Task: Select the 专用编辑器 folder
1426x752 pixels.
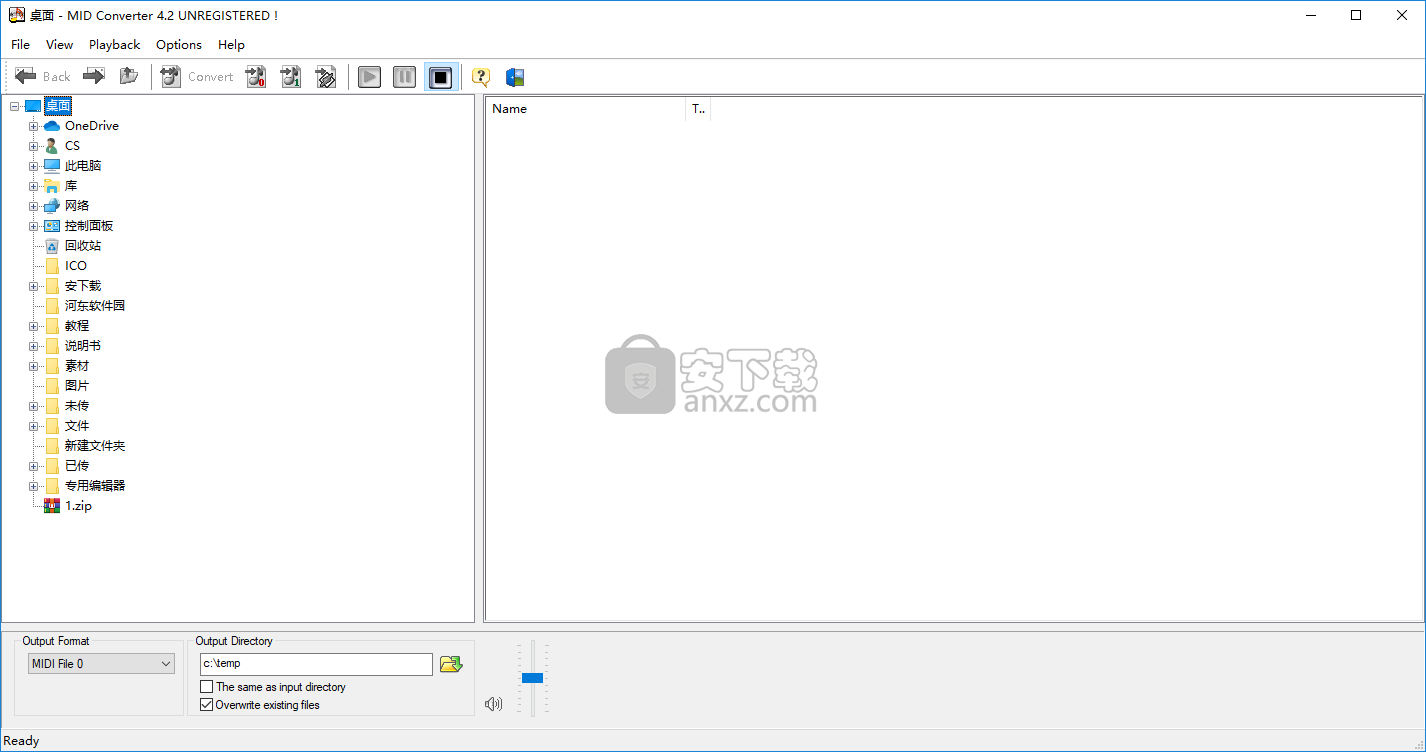Action: coord(95,486)
